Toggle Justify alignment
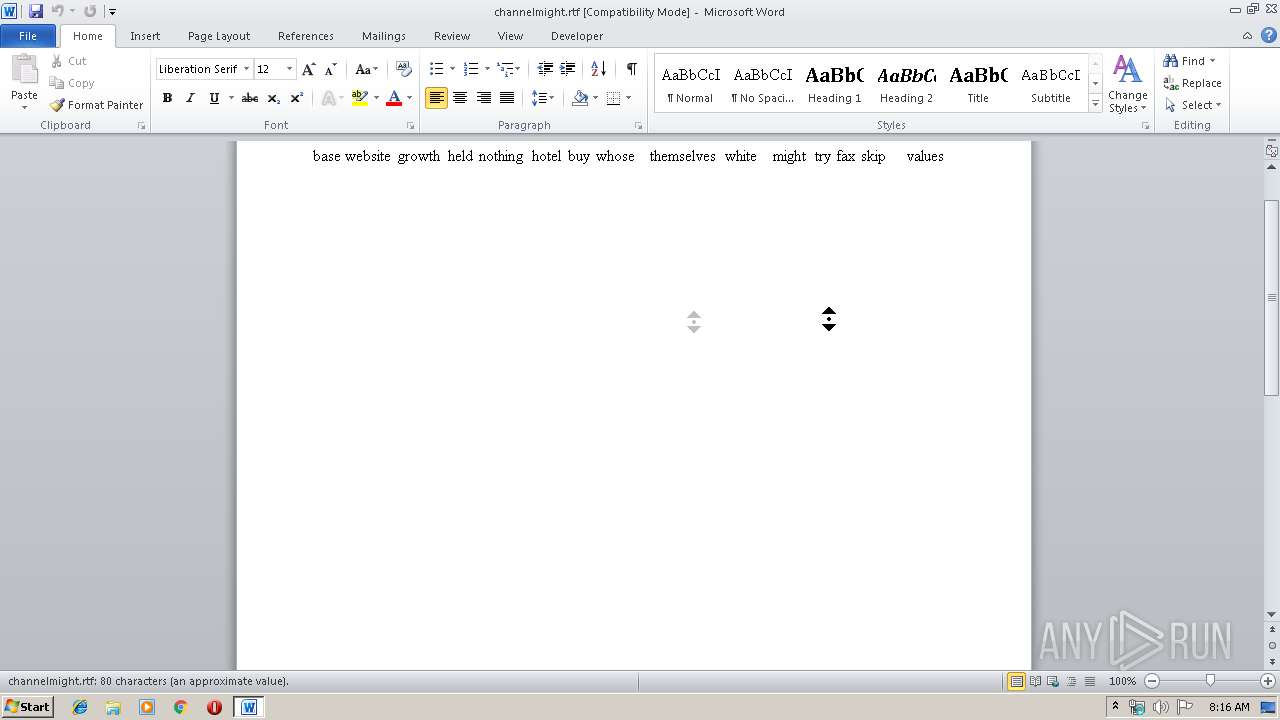The image size is (1280, 720). [x=507, y=98]
